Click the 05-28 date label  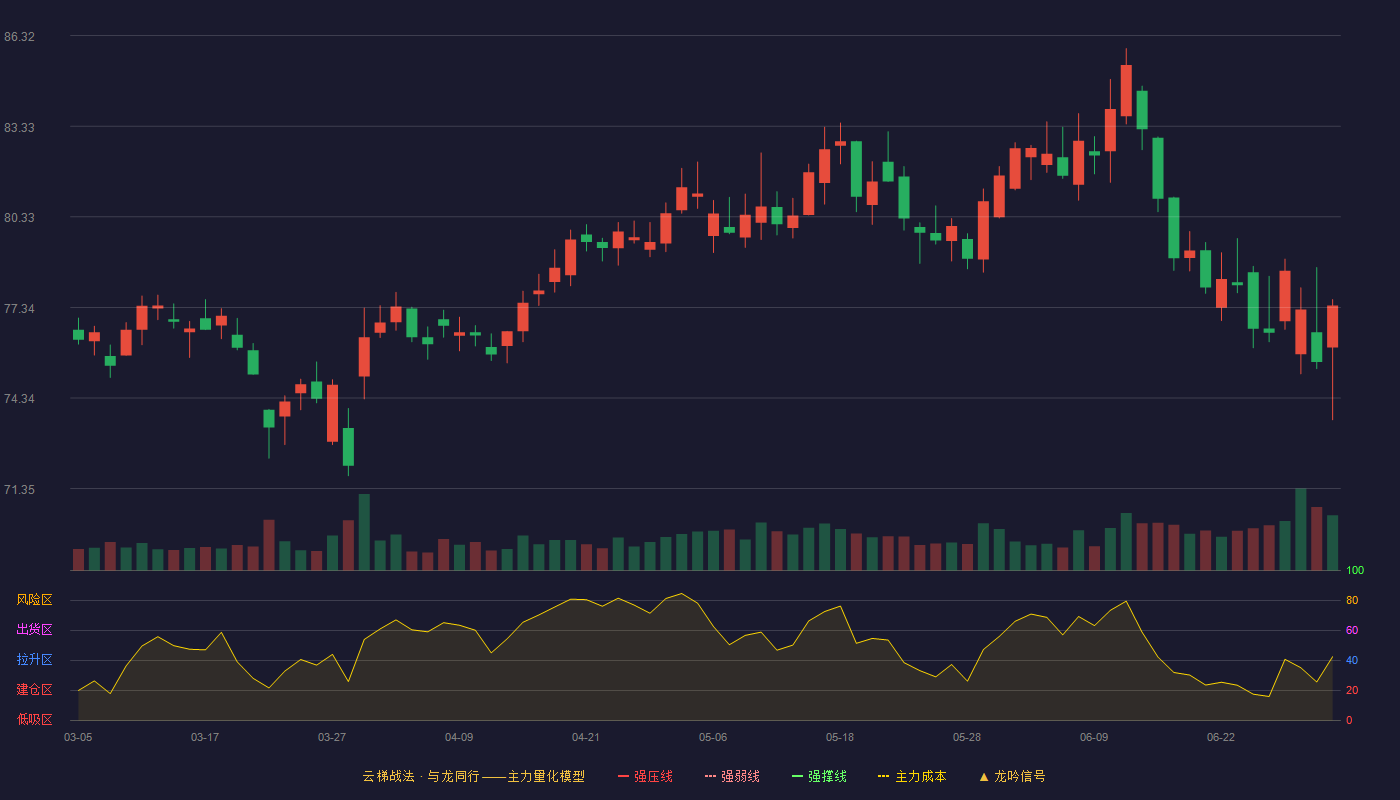point(967,737)
